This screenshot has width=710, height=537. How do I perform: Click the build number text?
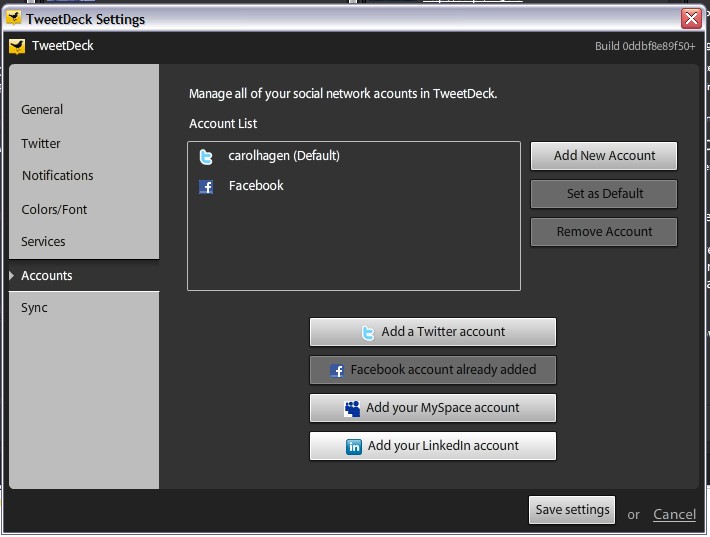pos(645,46)
